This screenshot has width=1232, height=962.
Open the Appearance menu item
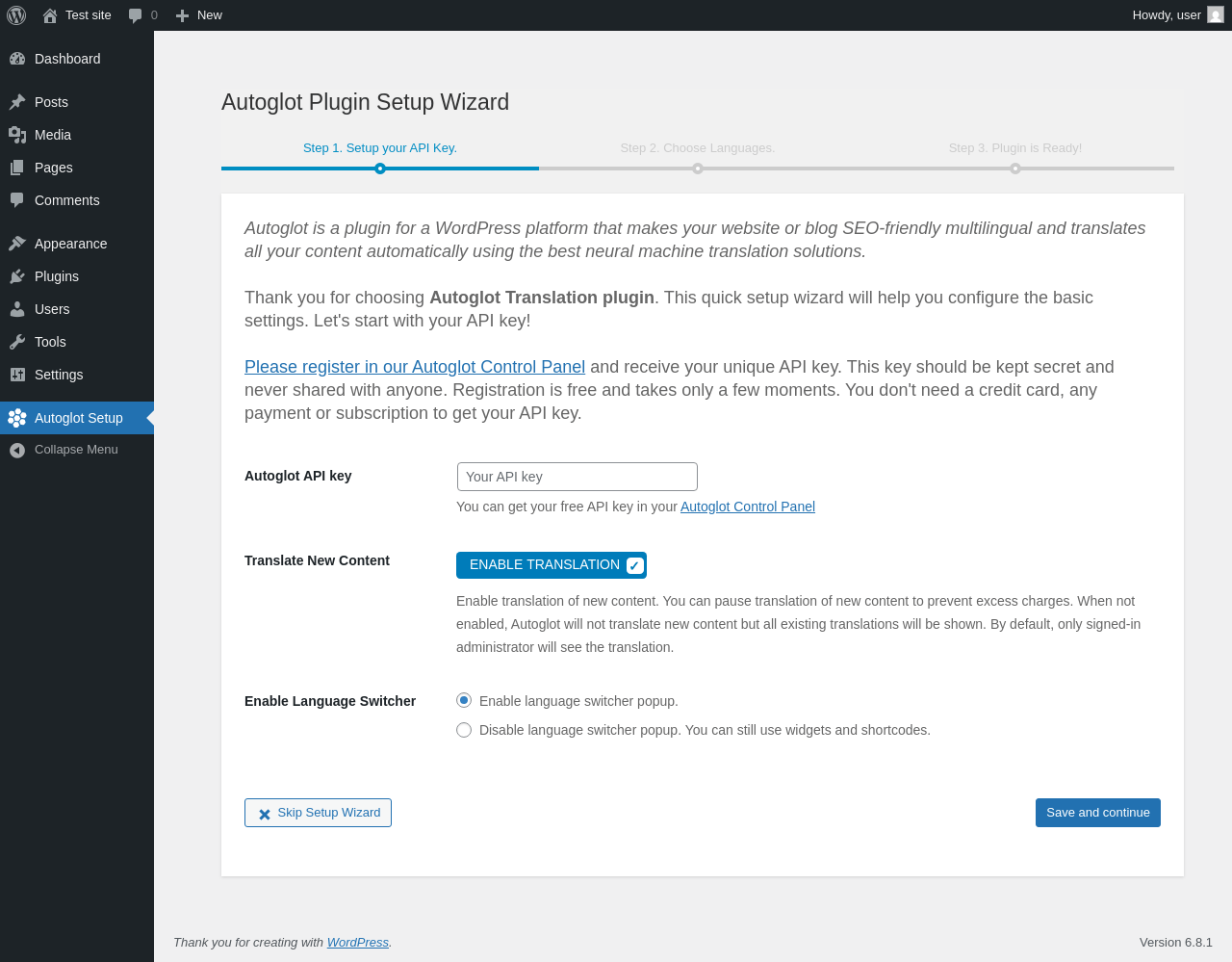[70, 244]
